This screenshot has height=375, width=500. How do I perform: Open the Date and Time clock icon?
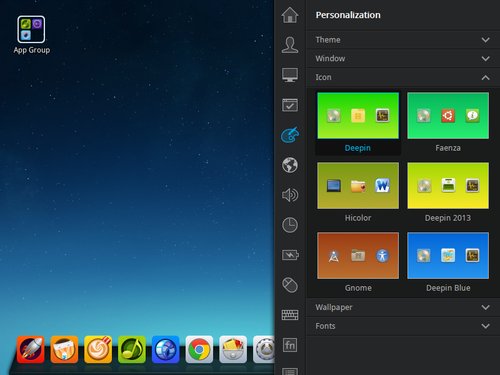click(x=290, y=225)
